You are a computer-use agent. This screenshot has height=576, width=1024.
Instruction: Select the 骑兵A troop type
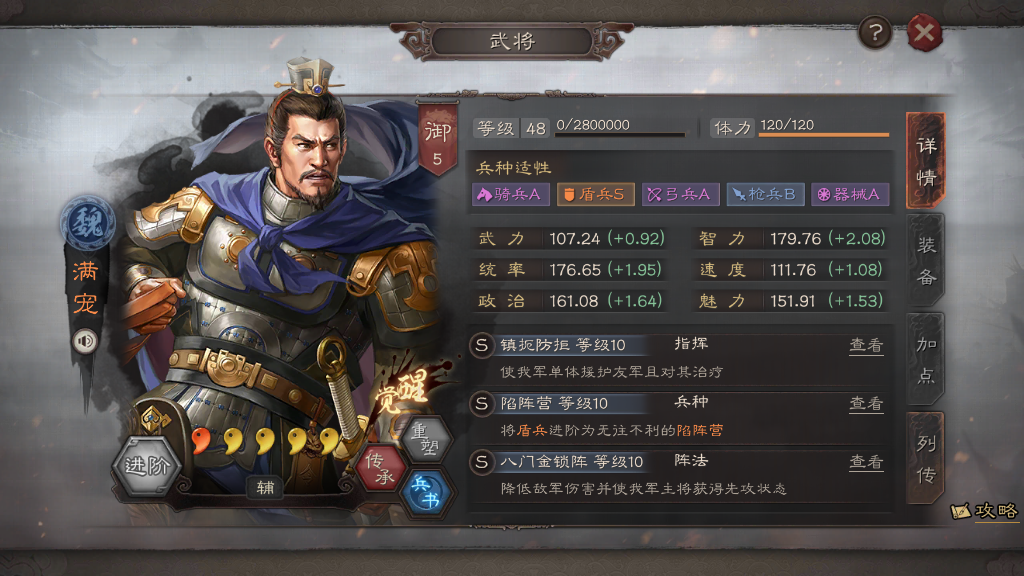pyautogui.click(x=510, y=194)
